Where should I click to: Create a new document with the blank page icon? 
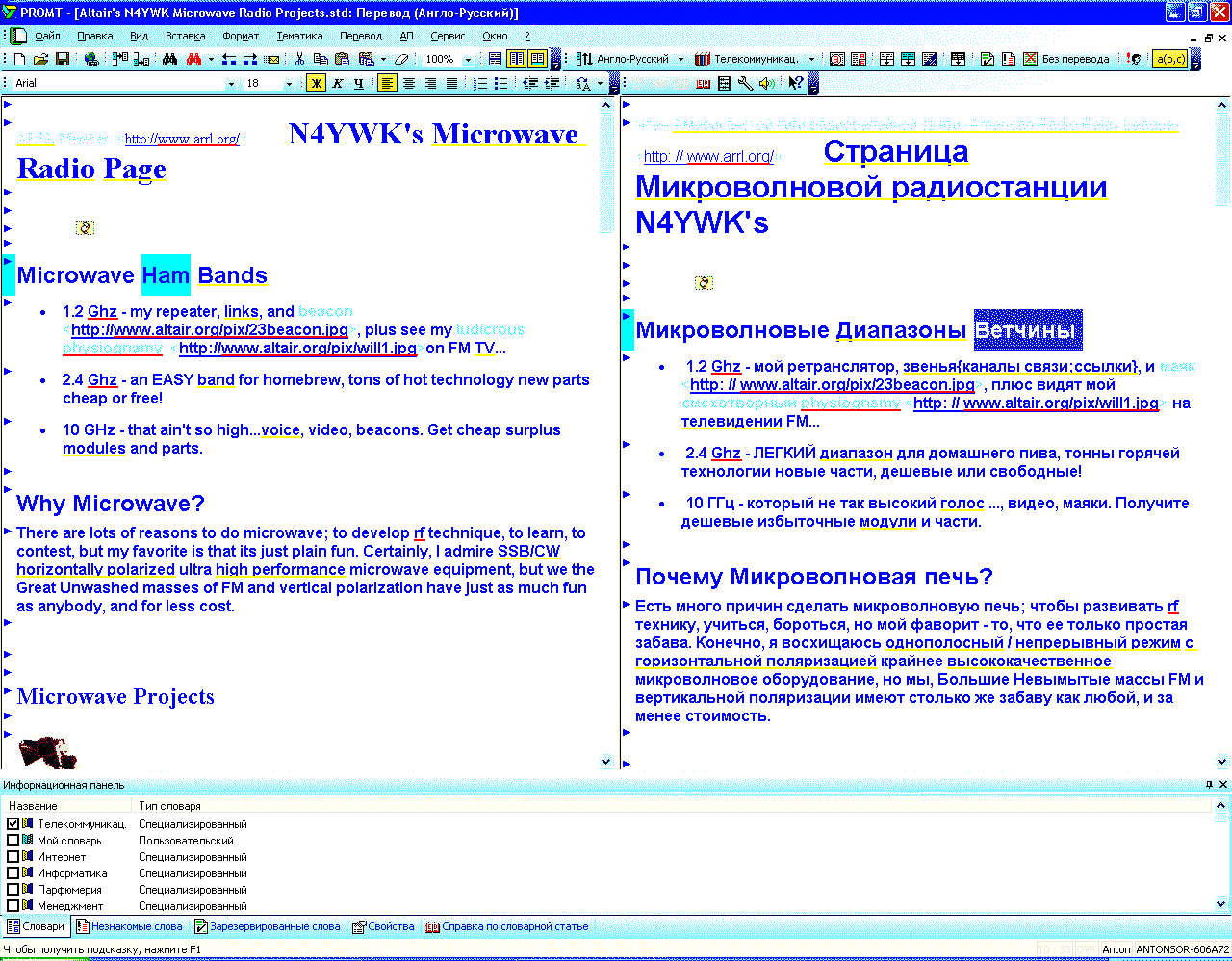click(19, 59)
